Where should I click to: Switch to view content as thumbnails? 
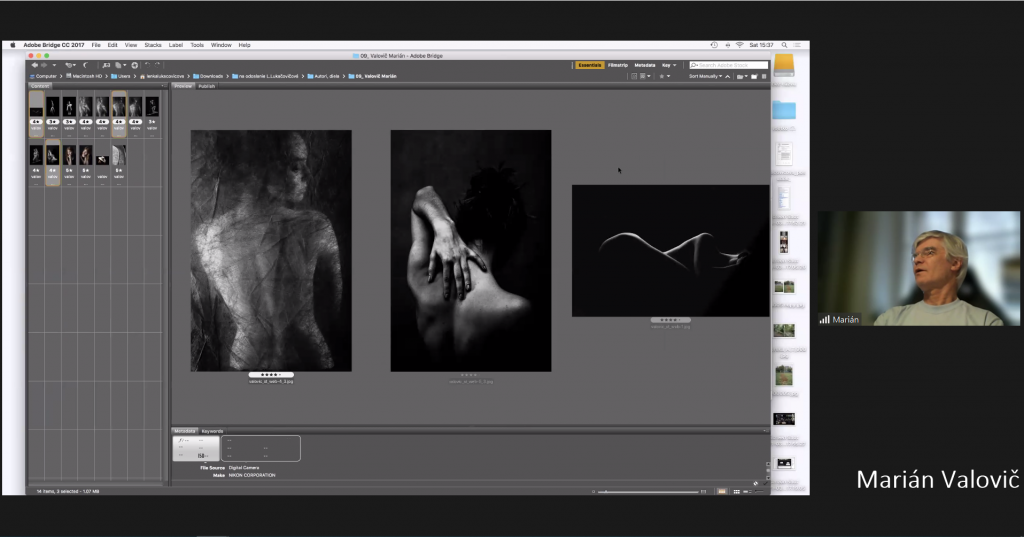[737, 491]
